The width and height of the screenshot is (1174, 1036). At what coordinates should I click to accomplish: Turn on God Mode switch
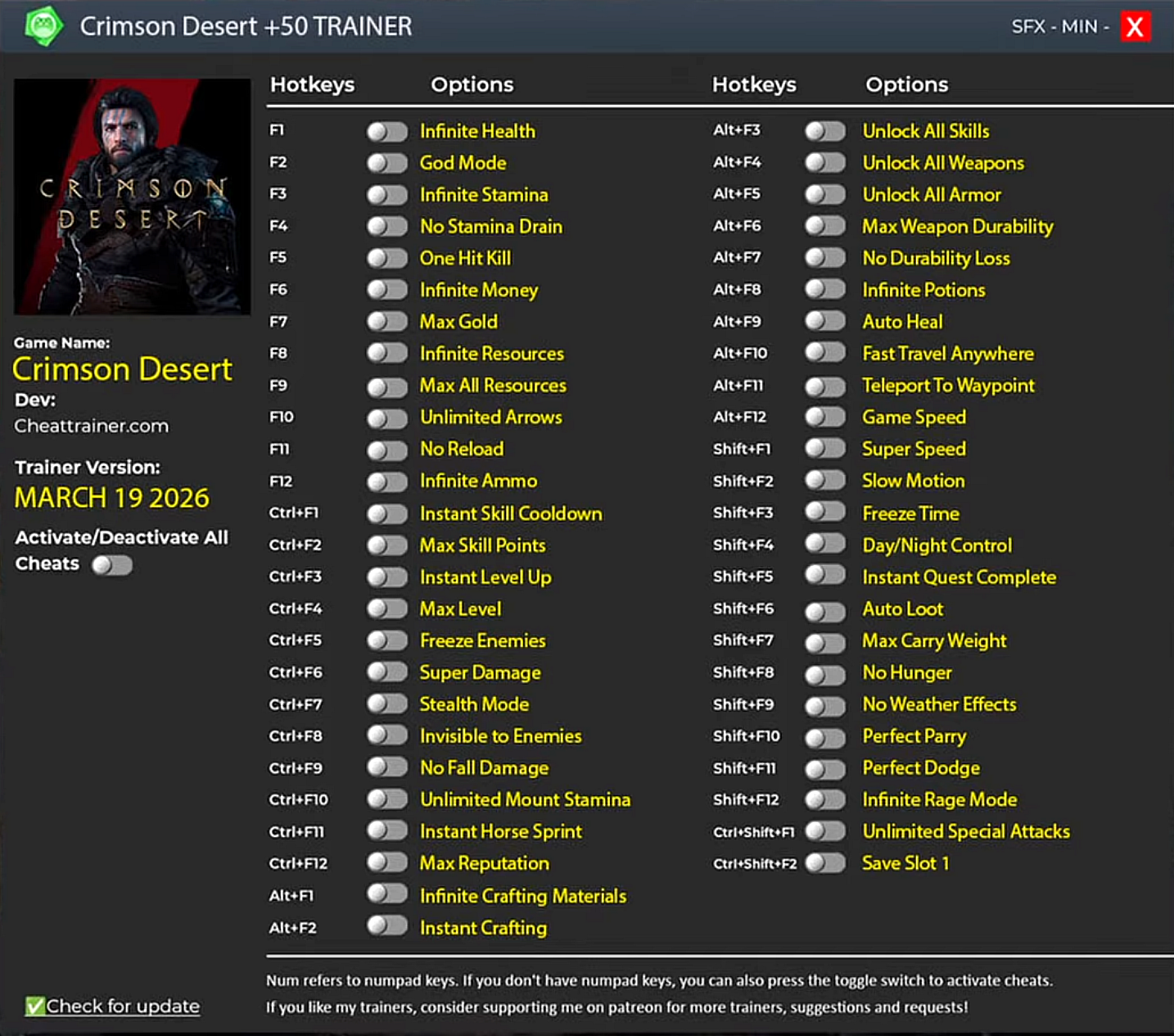[x=387, y=163]
